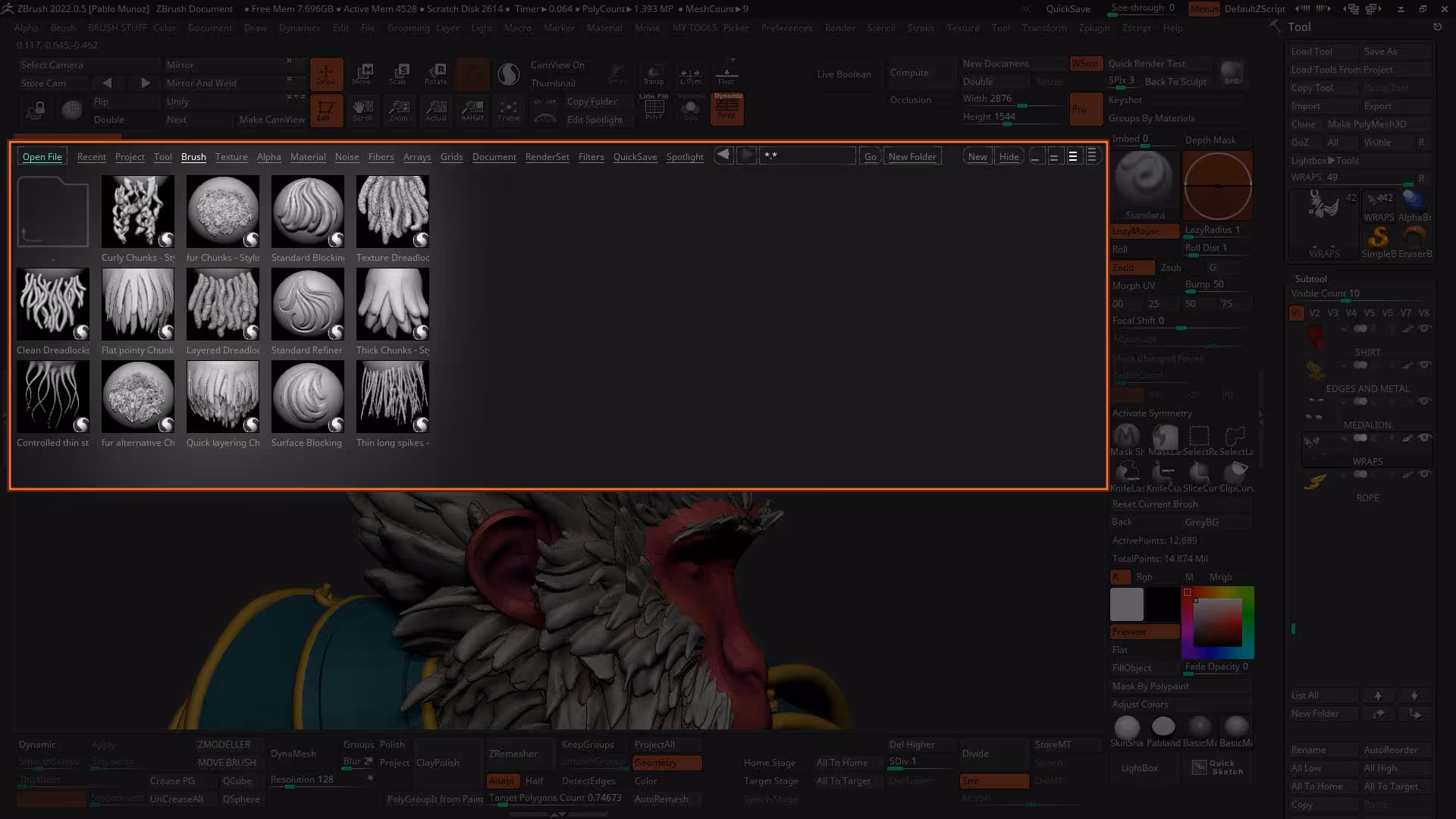The height and width of the screenshot is (819, 1456).
Task: Toggle the WSize button
Action: tap(1084, 64)
